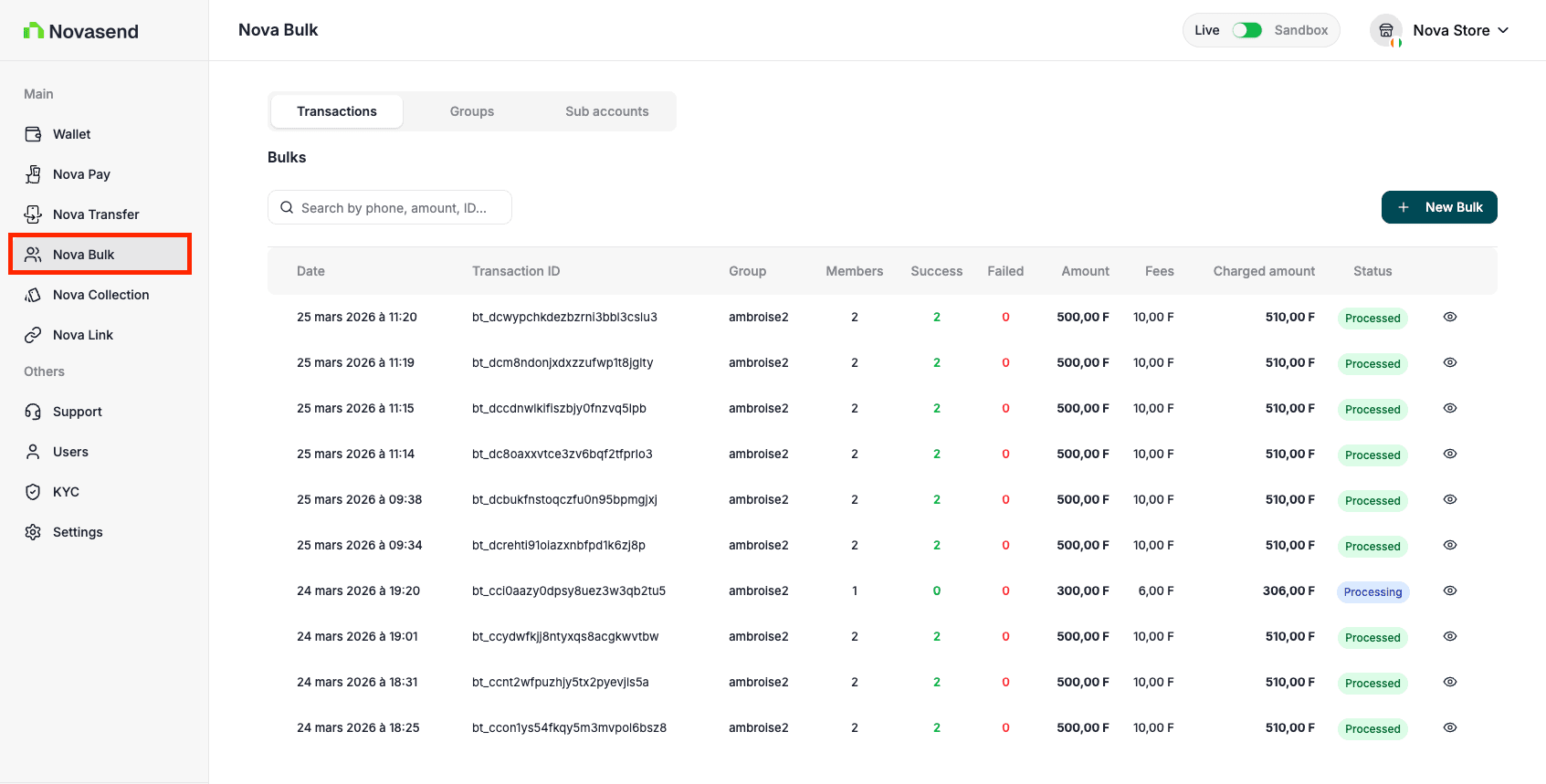View details of bulk from 24 mars 19:01
The width and height of the screenshot is (1546, 784).
point(1450,636)
